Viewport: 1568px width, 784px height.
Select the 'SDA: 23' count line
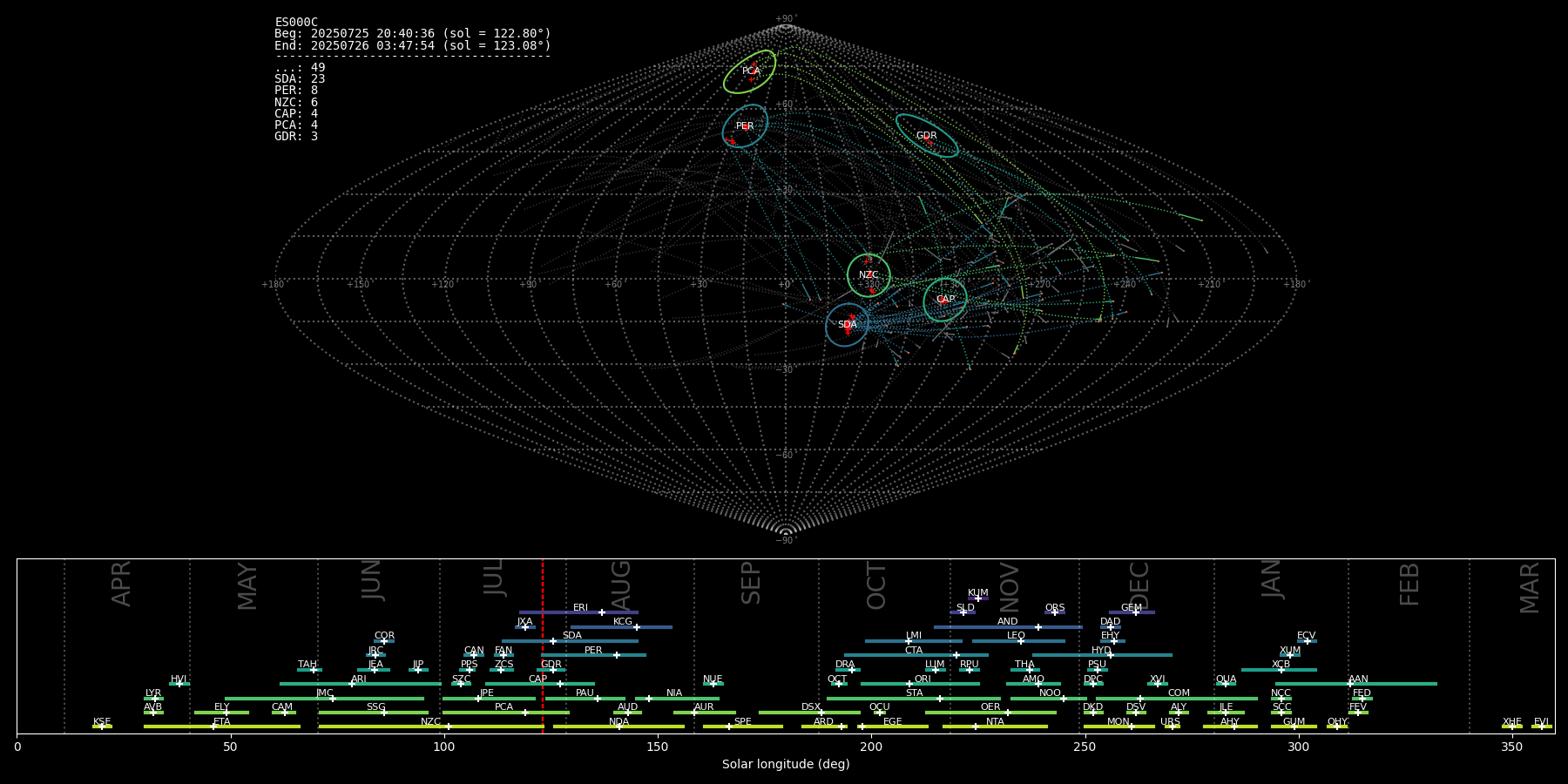(x=300, y=79)
